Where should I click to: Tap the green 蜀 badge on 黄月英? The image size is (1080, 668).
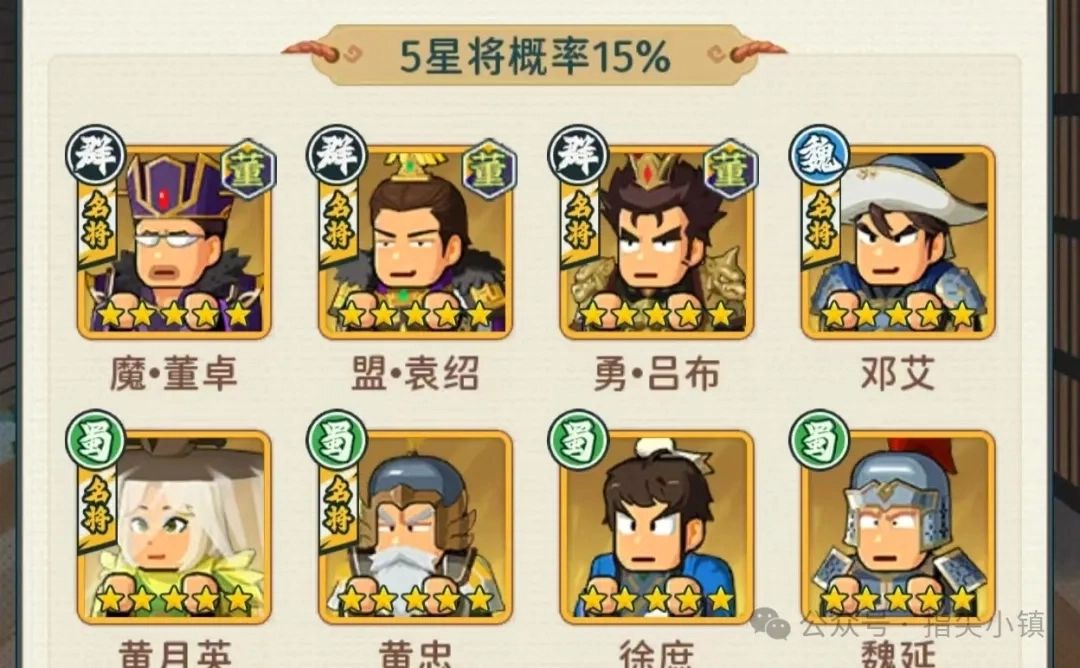96,440
